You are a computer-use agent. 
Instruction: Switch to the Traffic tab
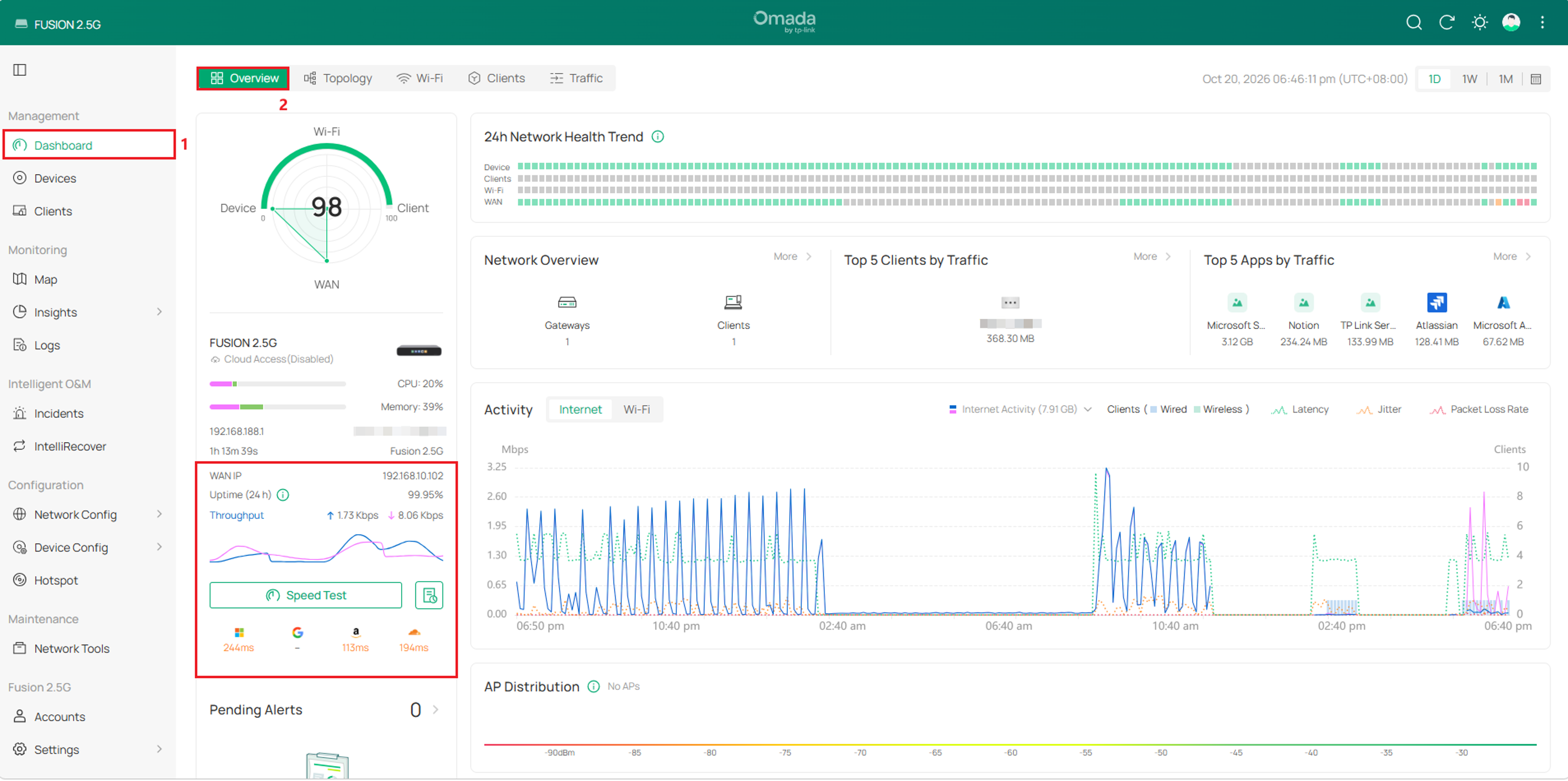(x=576, y=78)
